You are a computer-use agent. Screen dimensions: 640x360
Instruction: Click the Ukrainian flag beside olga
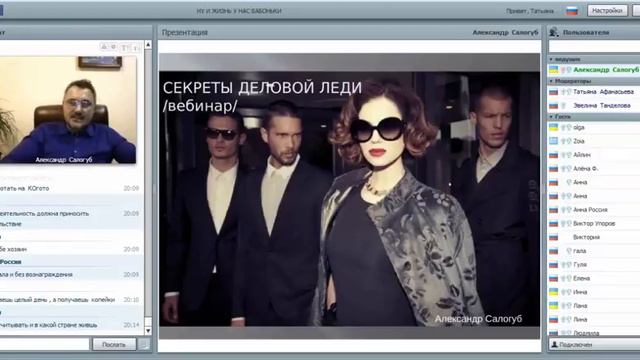pos(553,128)
